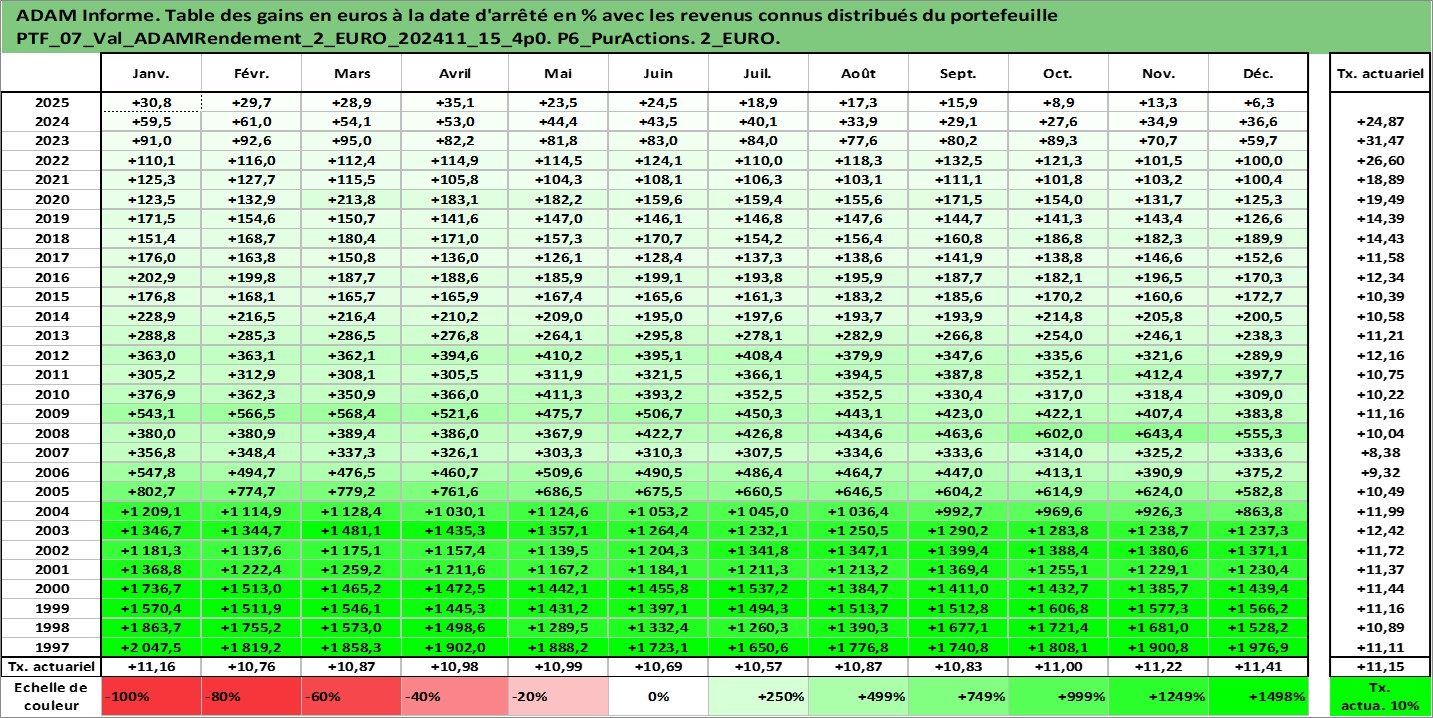The height and width of the screenshot is (718, 1433).
Task: Click the 'Avril' column header
Action: click(455, 74)
